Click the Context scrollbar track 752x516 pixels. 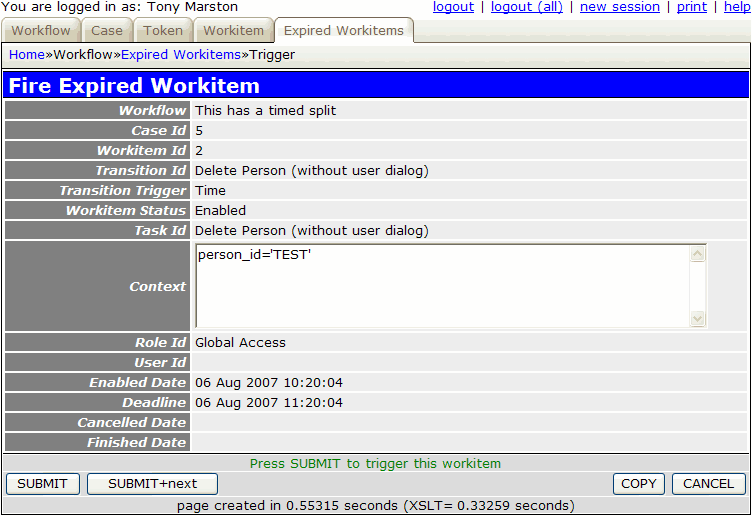pyautogui.click(x=698, y=286)
